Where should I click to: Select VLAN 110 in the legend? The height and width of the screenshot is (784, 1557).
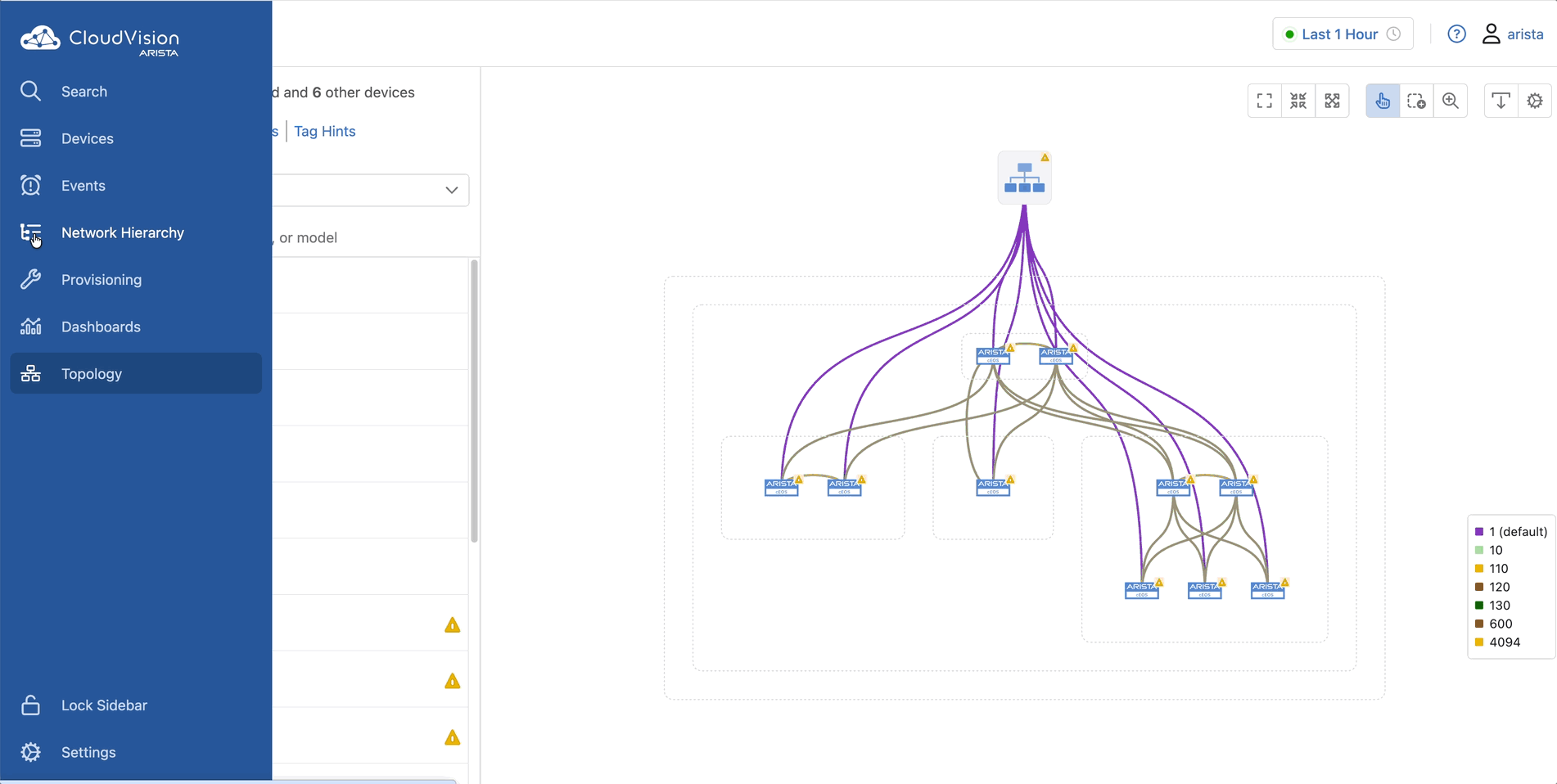pyautogui.click(x=1492, y=569)
